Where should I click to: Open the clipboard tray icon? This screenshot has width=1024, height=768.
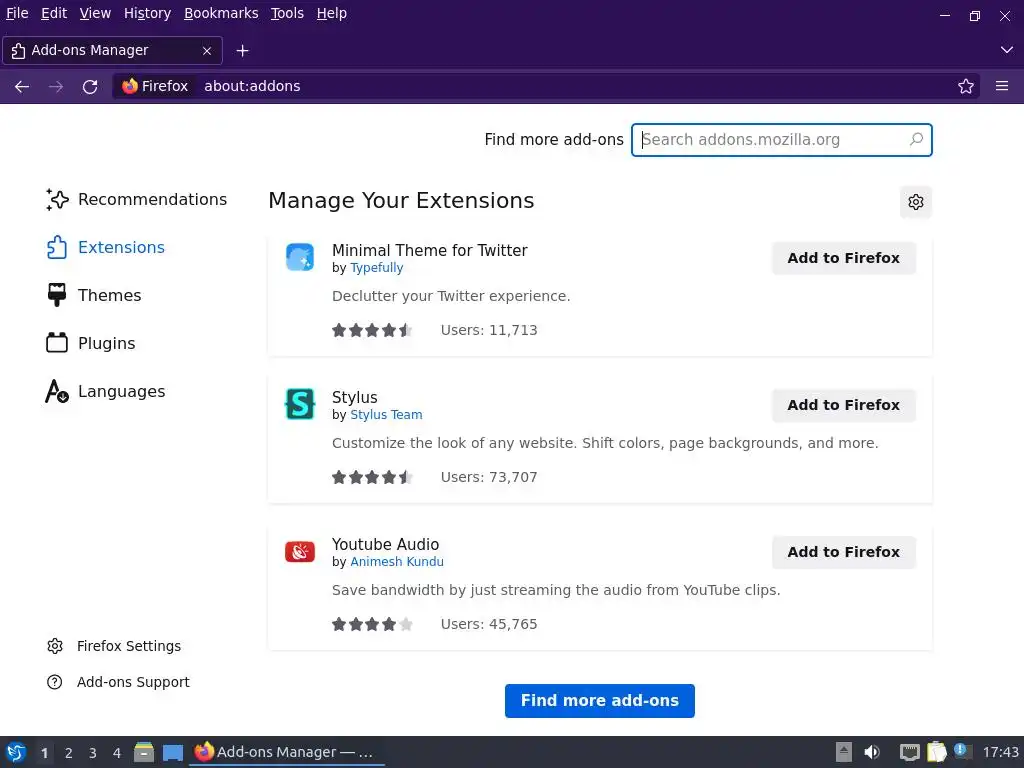(x=936, y=752)
